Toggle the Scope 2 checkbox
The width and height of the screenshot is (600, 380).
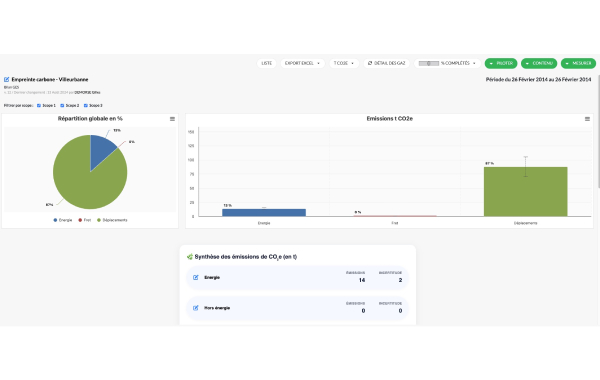pyautogui.click(x=62, y=105)
